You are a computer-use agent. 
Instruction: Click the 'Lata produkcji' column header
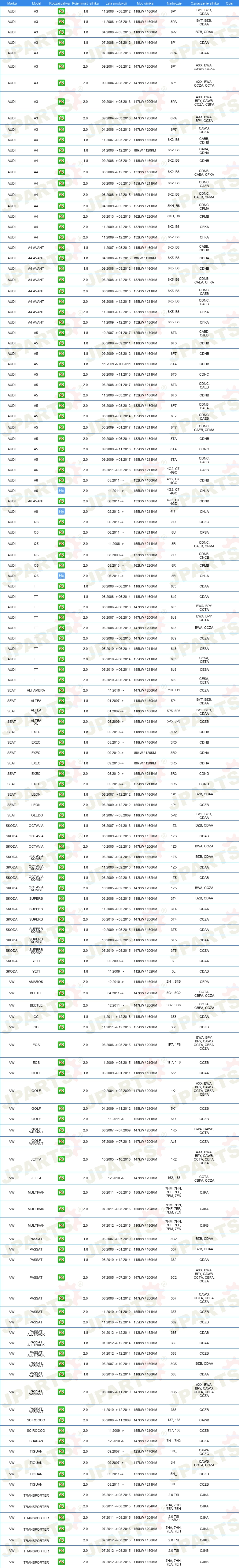point(116,3)
